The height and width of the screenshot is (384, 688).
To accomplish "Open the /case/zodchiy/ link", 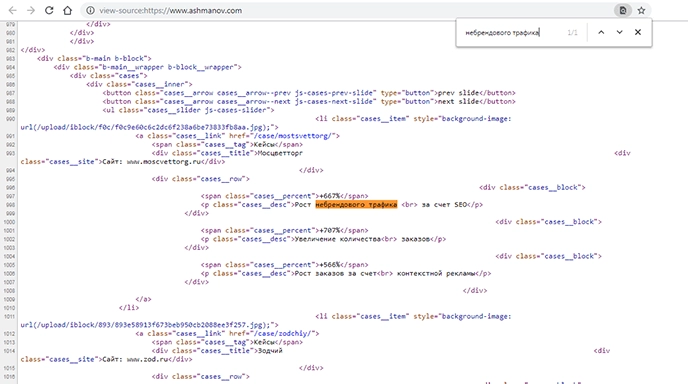I will (283, 333).
